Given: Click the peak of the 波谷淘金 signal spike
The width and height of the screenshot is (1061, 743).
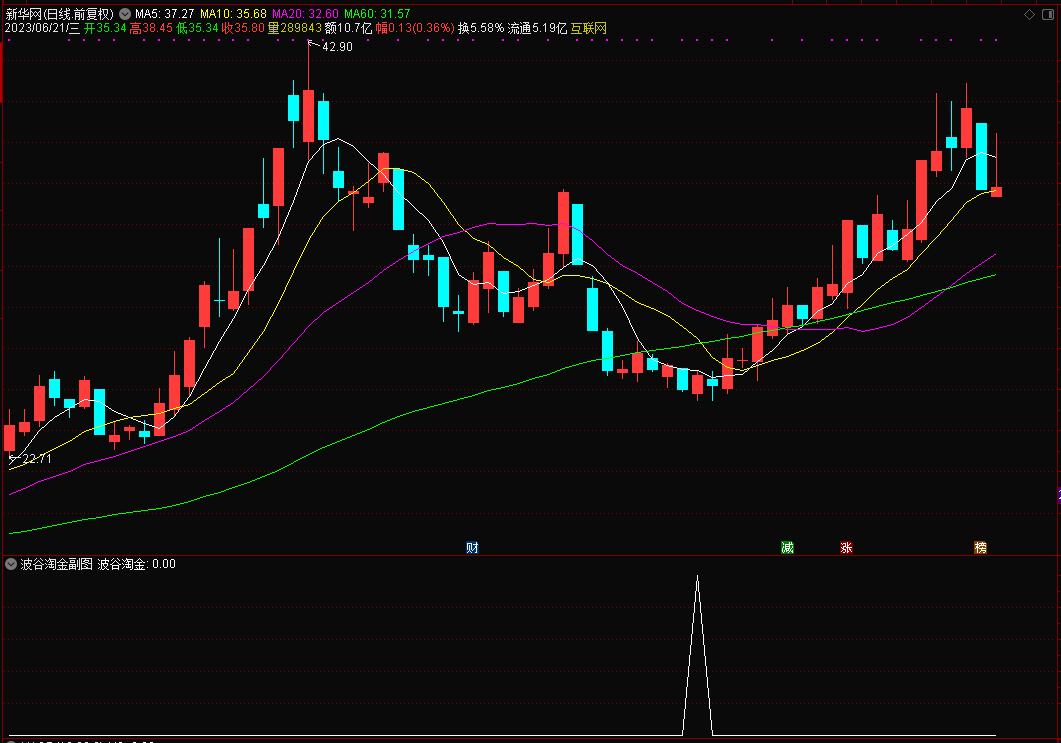Looking at the screenshot, I should (x=698, y=577).
